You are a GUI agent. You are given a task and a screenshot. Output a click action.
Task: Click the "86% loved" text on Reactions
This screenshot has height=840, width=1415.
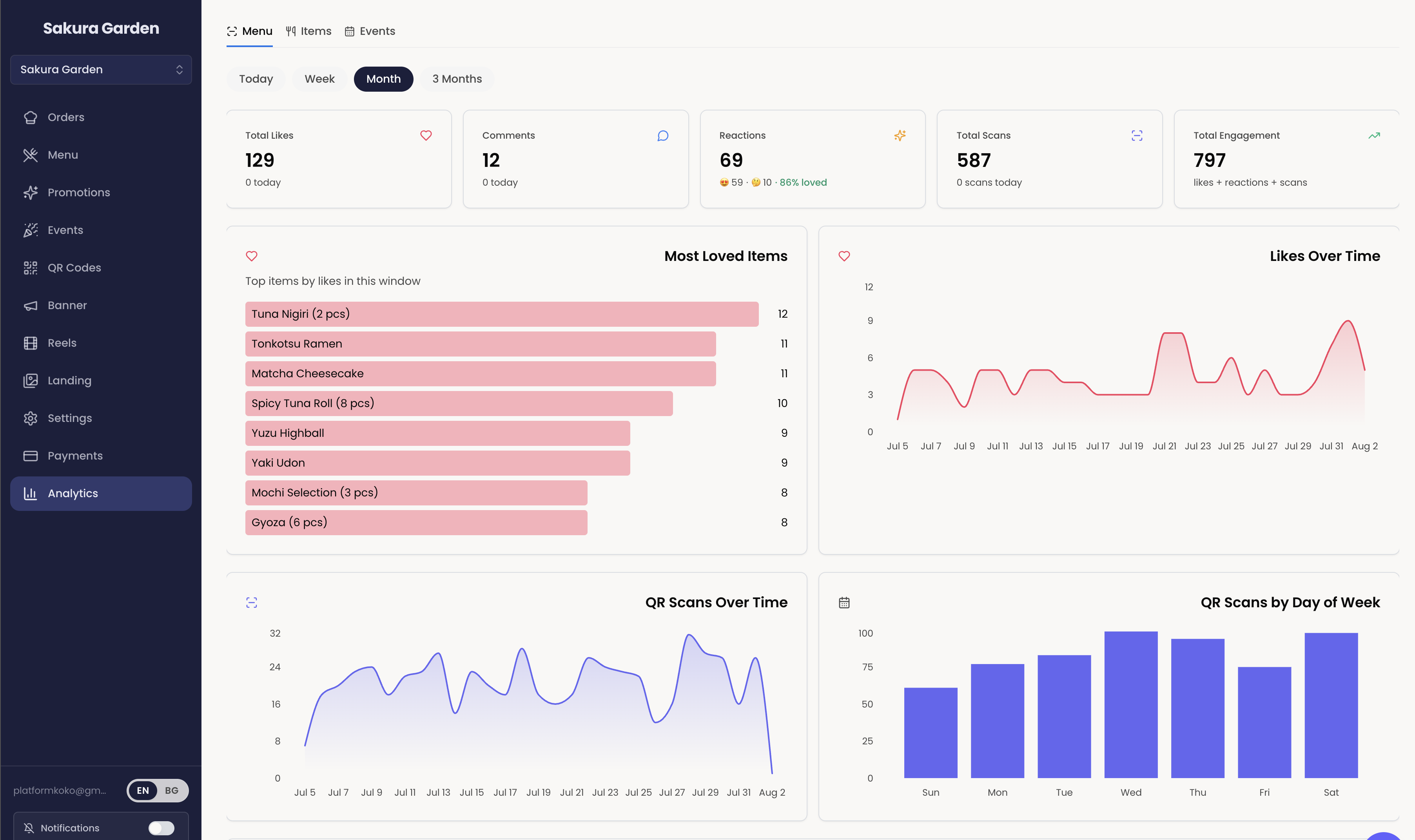tap(803, 182)
